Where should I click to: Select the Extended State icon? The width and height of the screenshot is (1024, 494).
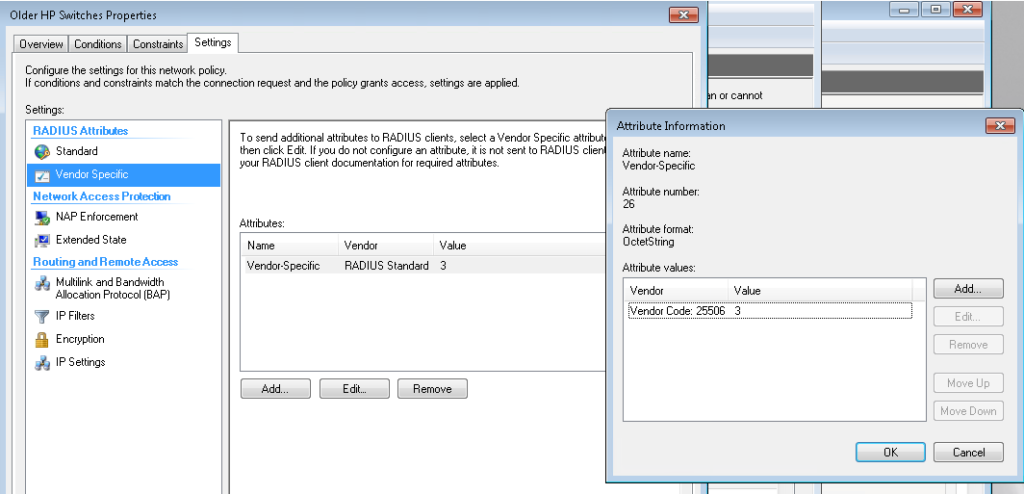41,241
